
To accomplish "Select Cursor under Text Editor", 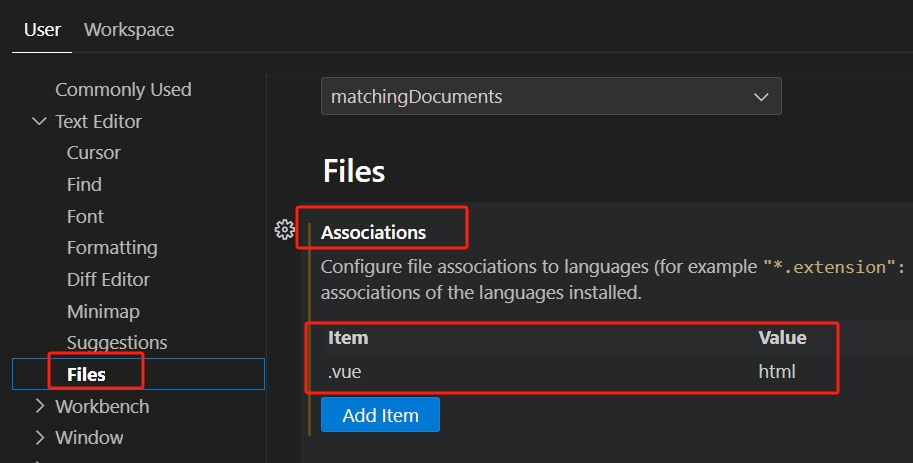I will (x=93, y=153).
